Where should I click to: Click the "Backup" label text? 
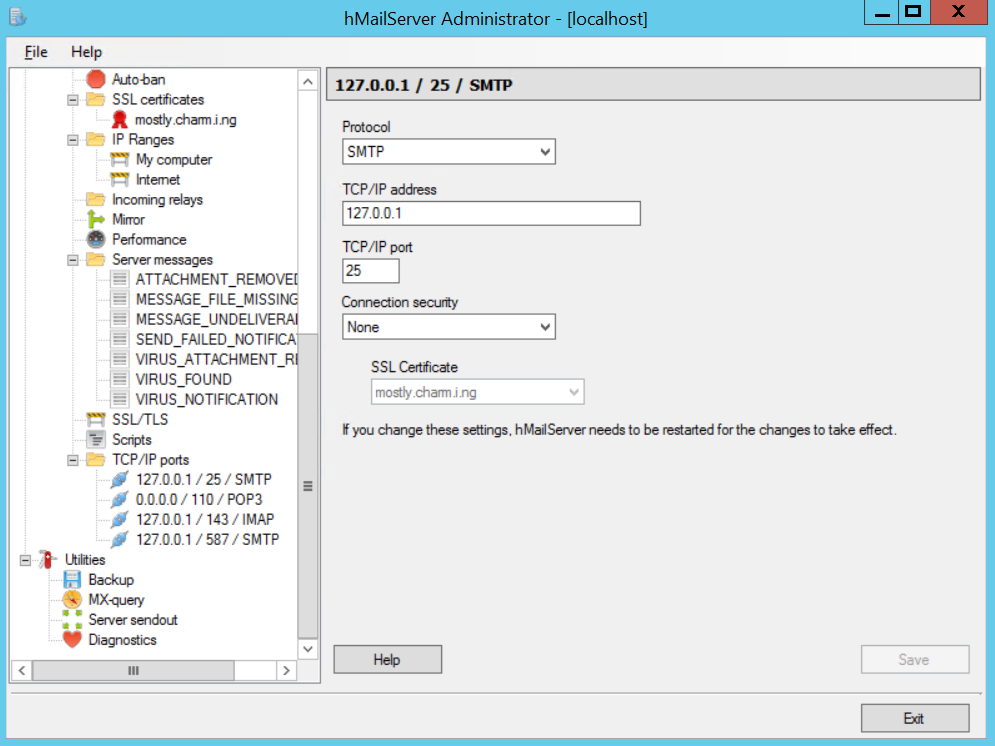click(111, 580)
